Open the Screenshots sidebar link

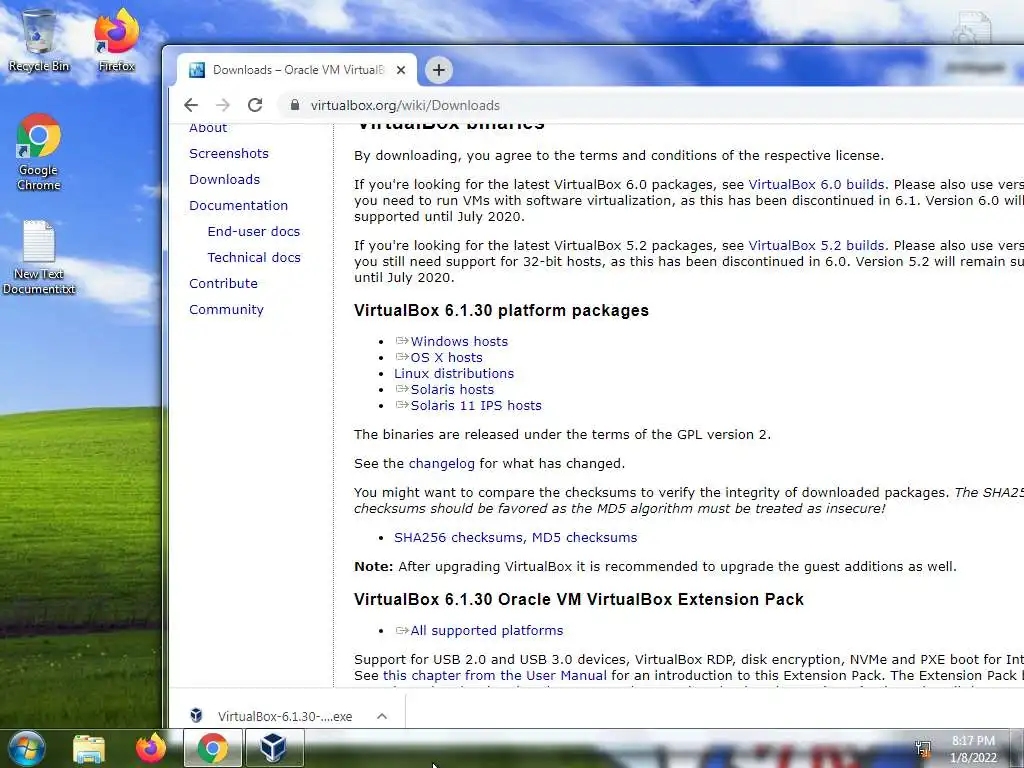[229, 153]
